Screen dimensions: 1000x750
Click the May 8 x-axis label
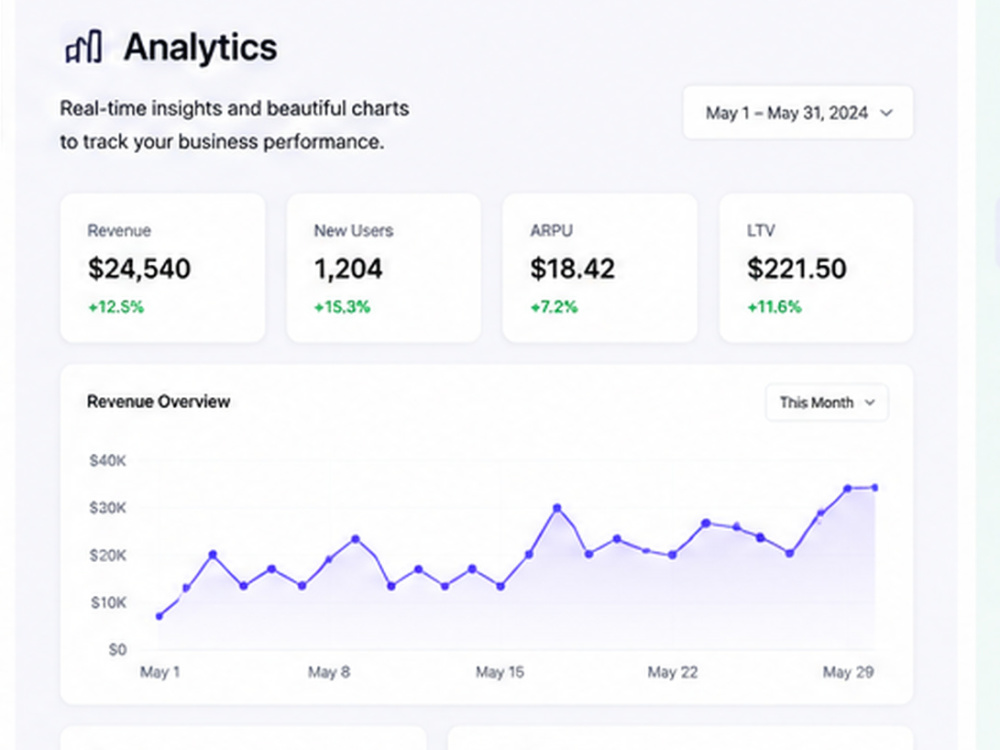pos(329,672)
